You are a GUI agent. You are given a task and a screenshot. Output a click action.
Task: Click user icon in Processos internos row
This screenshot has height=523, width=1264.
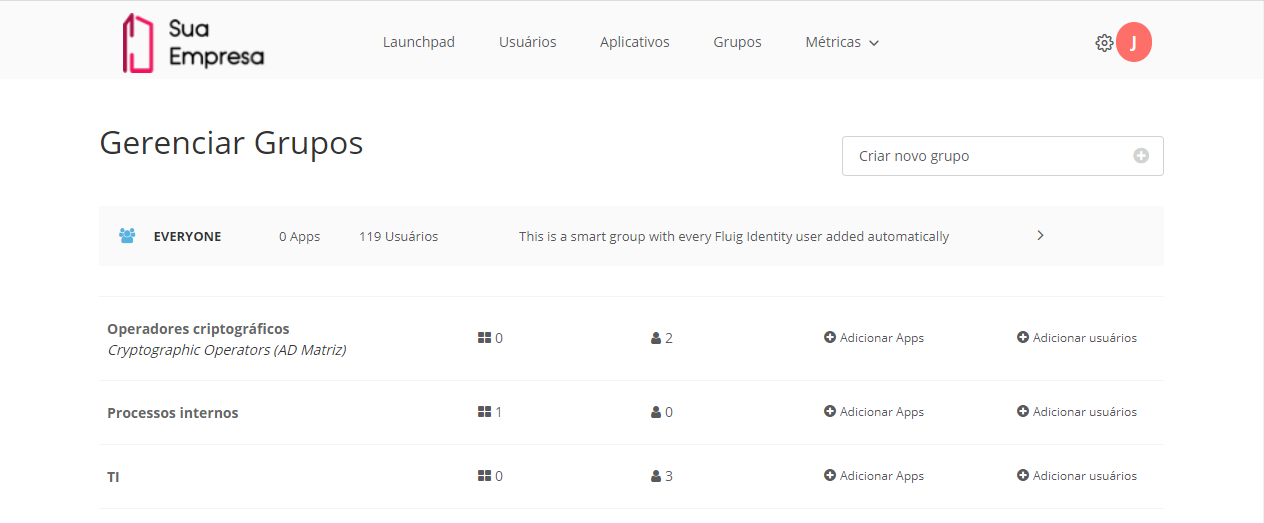656,412
